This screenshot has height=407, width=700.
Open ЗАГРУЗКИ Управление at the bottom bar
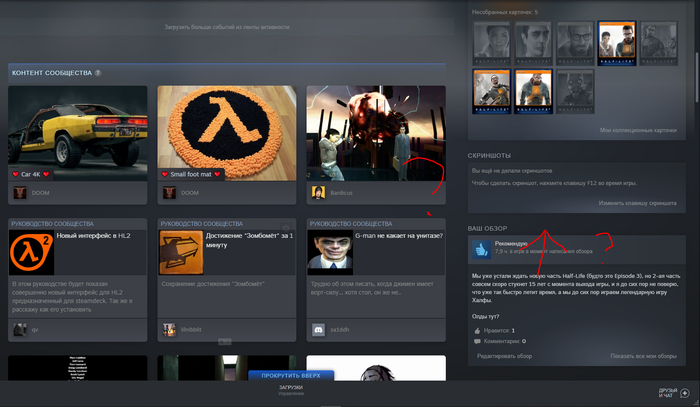point(291,390)
